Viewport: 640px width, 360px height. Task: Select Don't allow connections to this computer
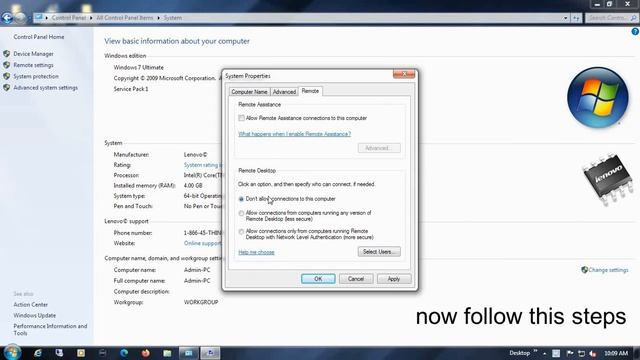coord(241,199)
